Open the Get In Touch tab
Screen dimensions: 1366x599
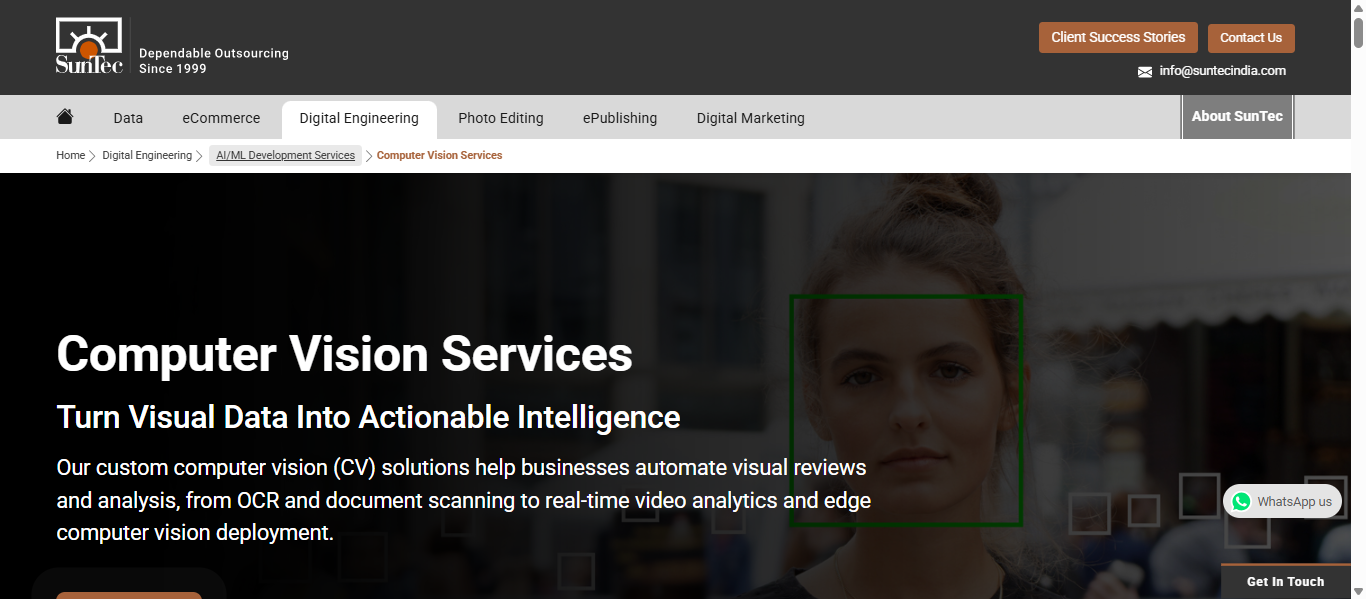[x=1285, y=582]
